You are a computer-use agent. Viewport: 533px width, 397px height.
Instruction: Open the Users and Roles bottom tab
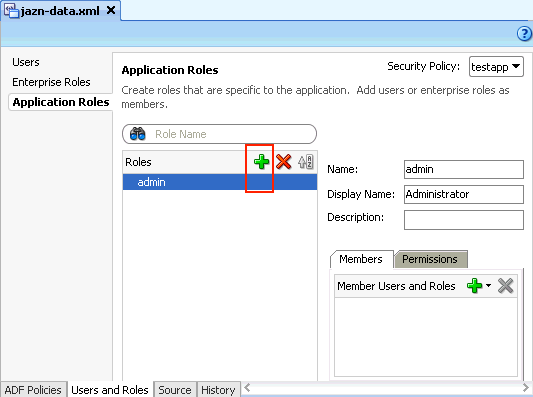(x=110, y=390)
